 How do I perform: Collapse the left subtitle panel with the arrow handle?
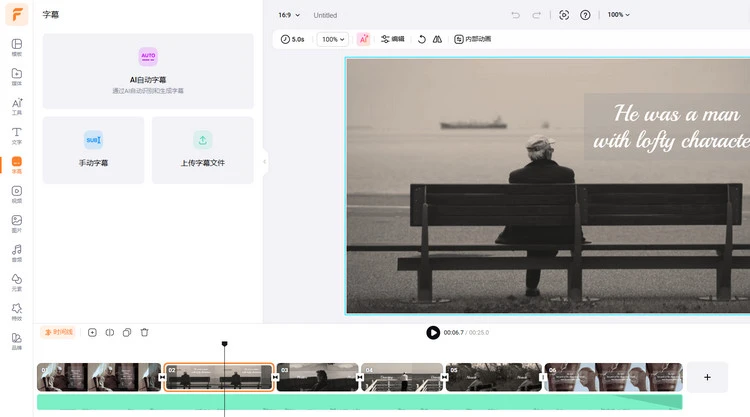coord(265,161)
